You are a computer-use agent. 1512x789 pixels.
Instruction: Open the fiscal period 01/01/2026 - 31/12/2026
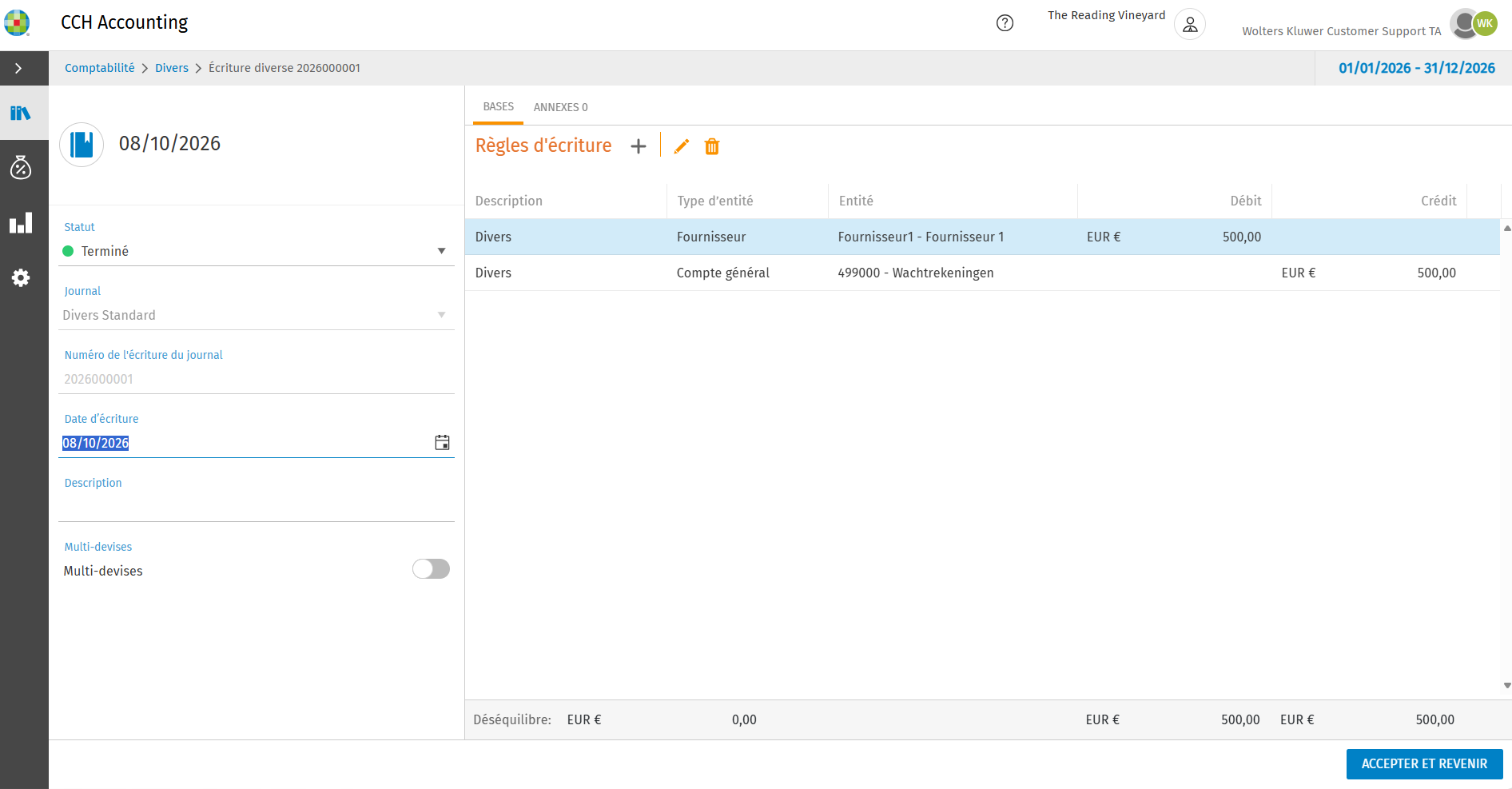[1416, 68]
